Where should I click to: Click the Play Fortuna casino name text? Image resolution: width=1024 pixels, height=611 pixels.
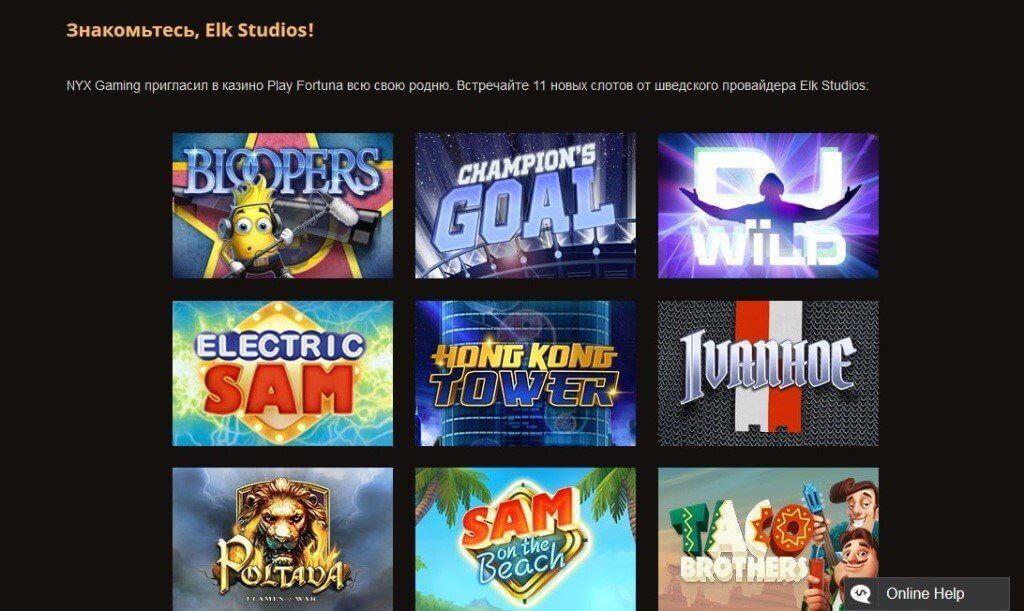pos(305,86)
